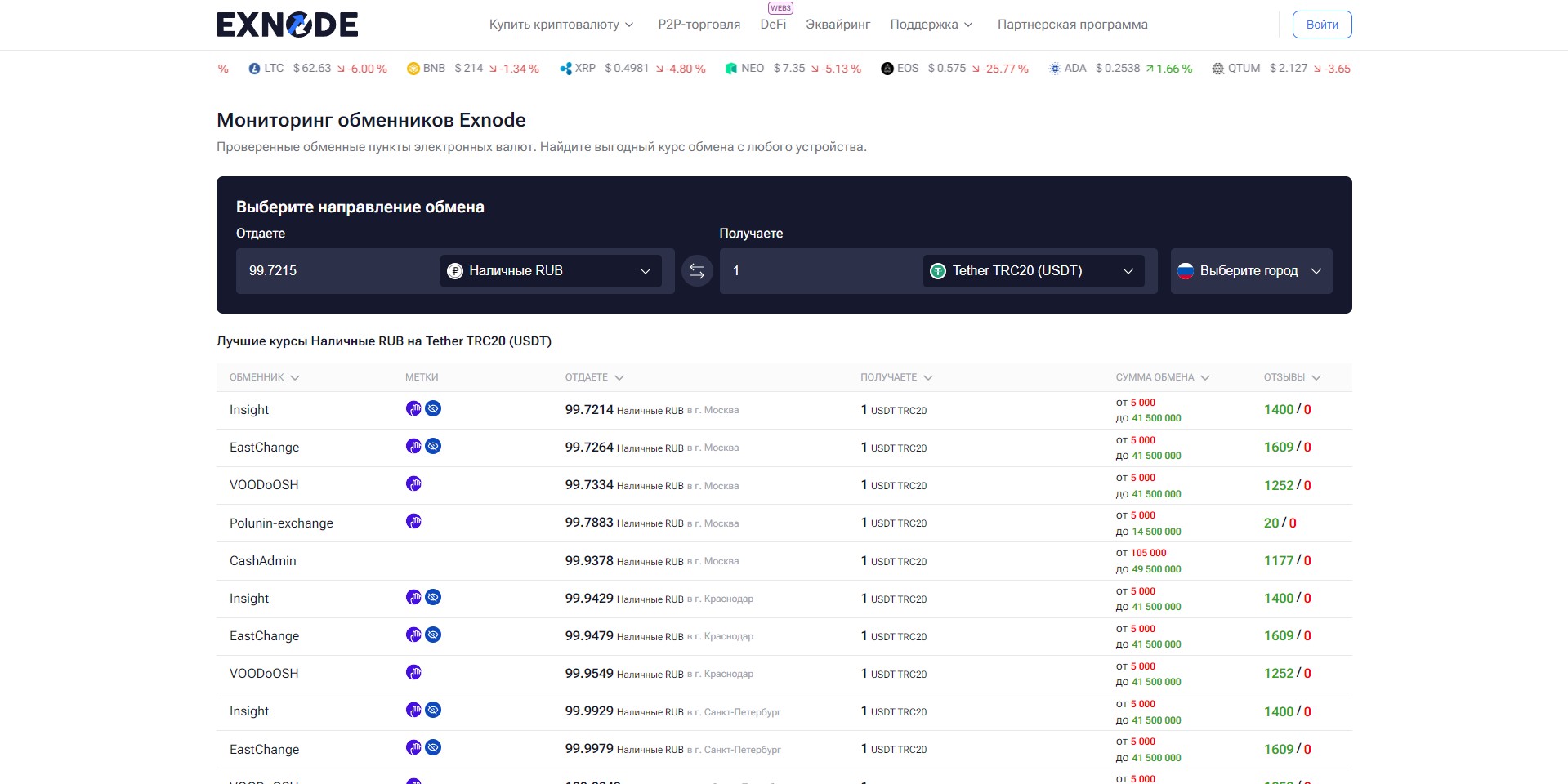The image size is (1568, 784).
Task: Click the Отдаете amount field 99.7215
Action: point(338,271)
